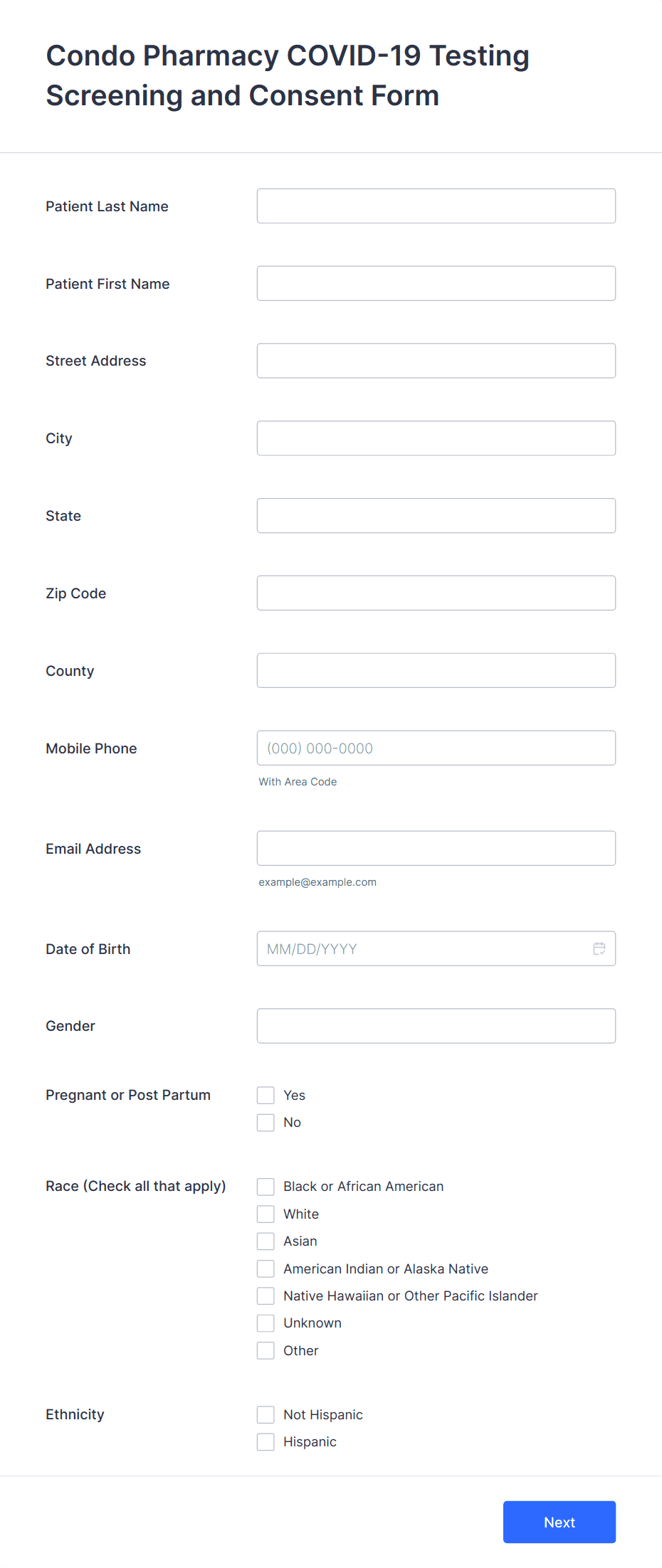The width and height of the screenshot is (662, 1568).
Task: Click the Date of Birth text field
Action: point(424,948)
